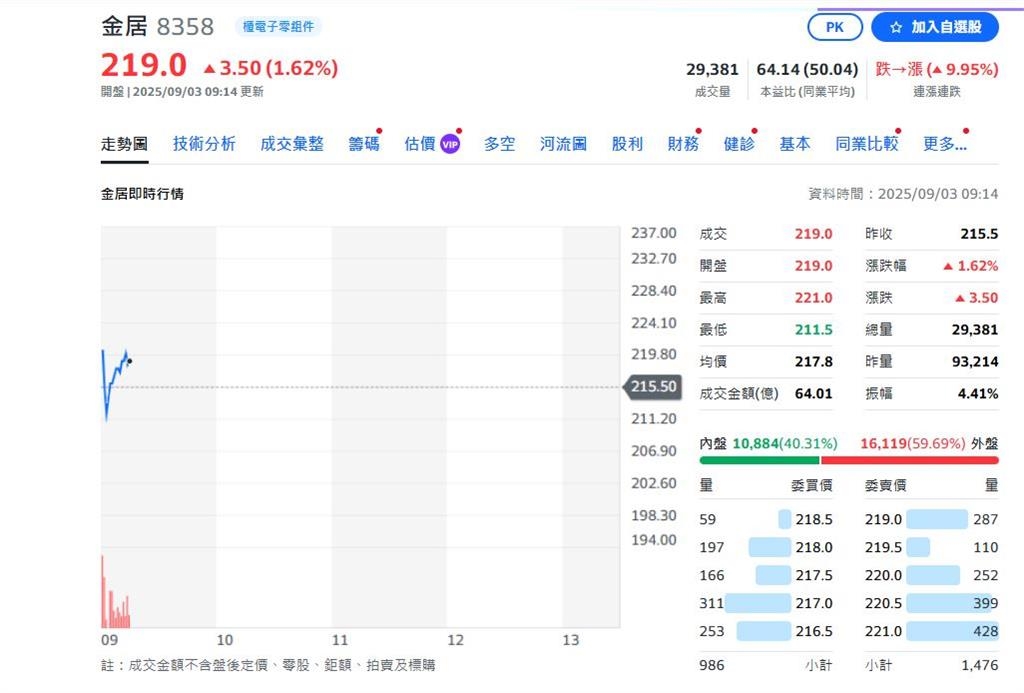The width and height of the screenshot is (1024, 693).
Task: Open the PK comparison button
Action: click(835, 27)
